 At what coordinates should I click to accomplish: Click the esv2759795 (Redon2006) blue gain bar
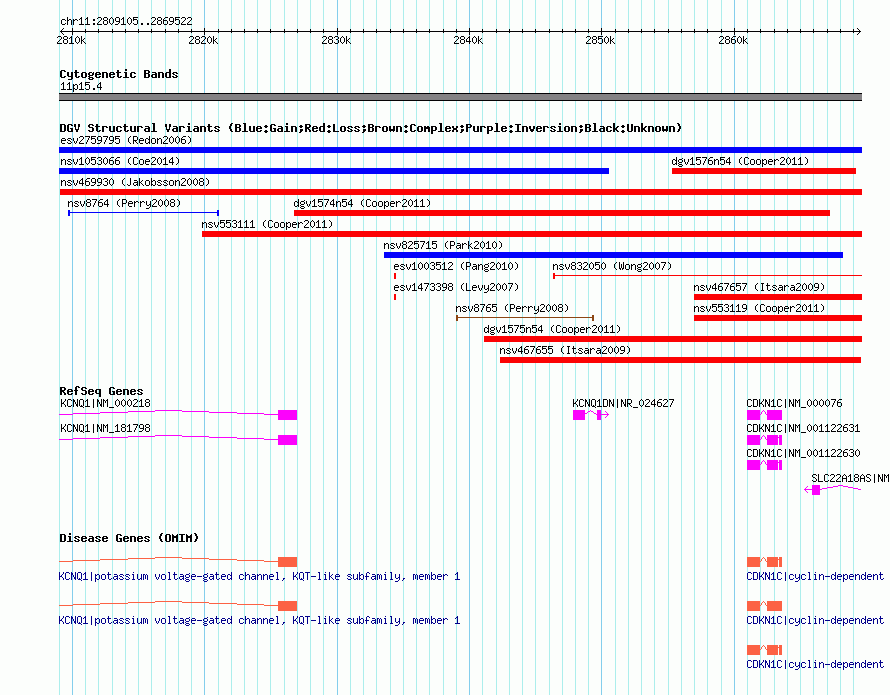click(x=460, y=150)
